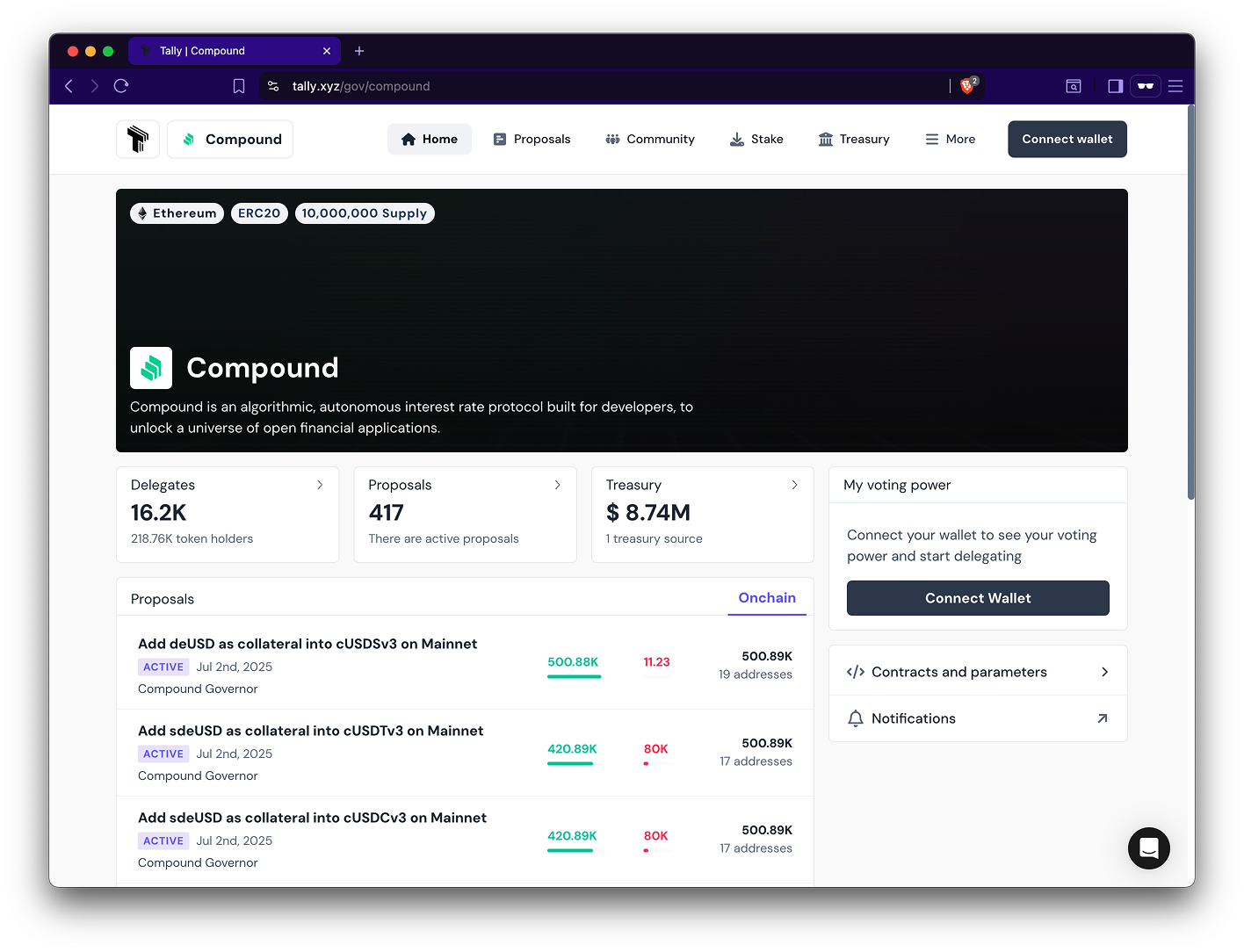Open Community using its people icon
Viewport: 1244px width, 952px height.
612,139
